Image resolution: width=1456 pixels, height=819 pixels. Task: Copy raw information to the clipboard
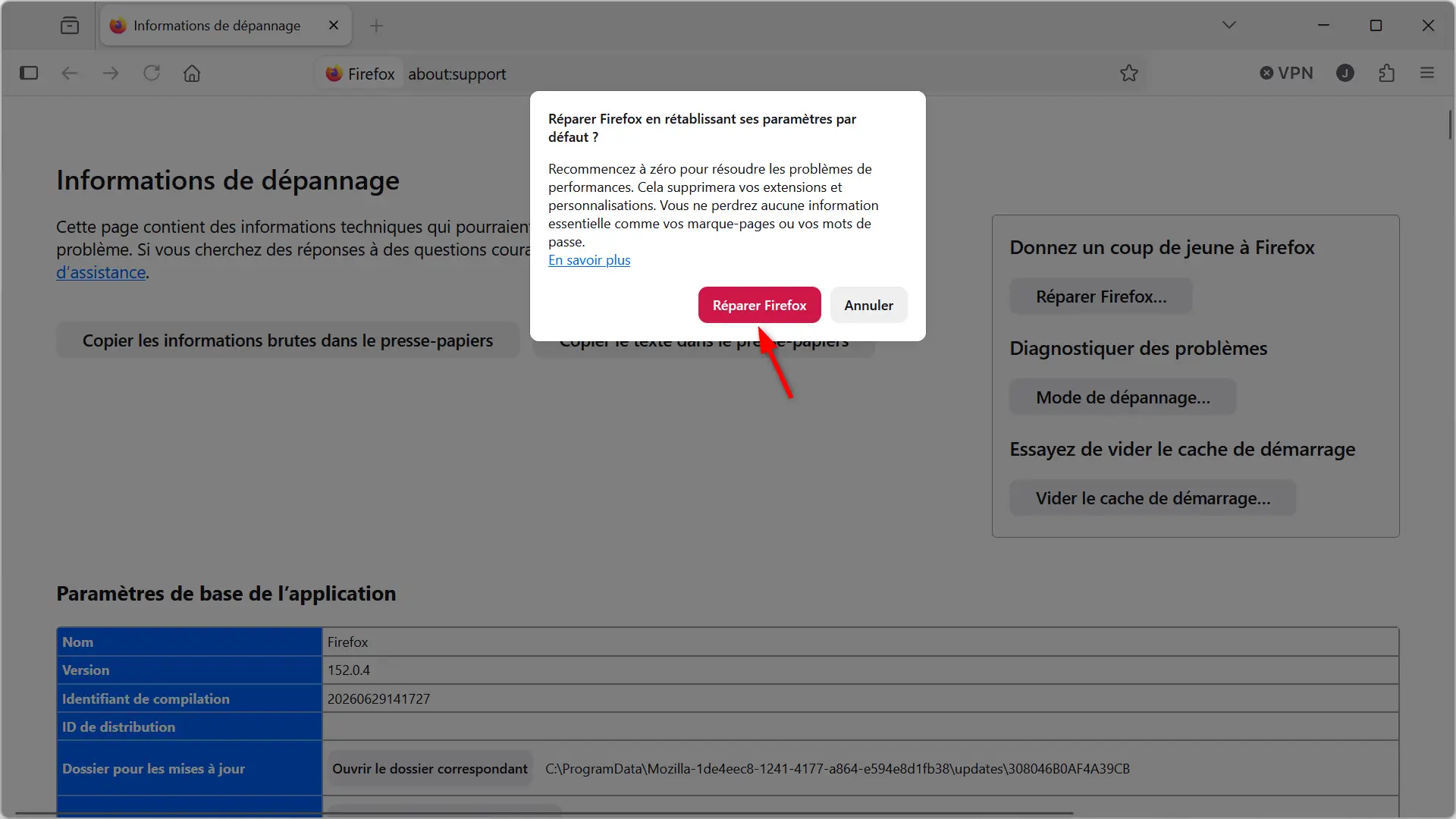click(287, 340)
